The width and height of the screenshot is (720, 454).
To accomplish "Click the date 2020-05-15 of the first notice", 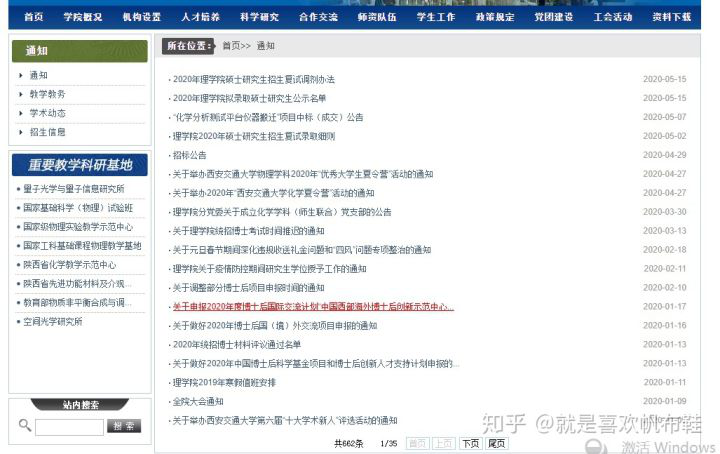I will (664, 79).
